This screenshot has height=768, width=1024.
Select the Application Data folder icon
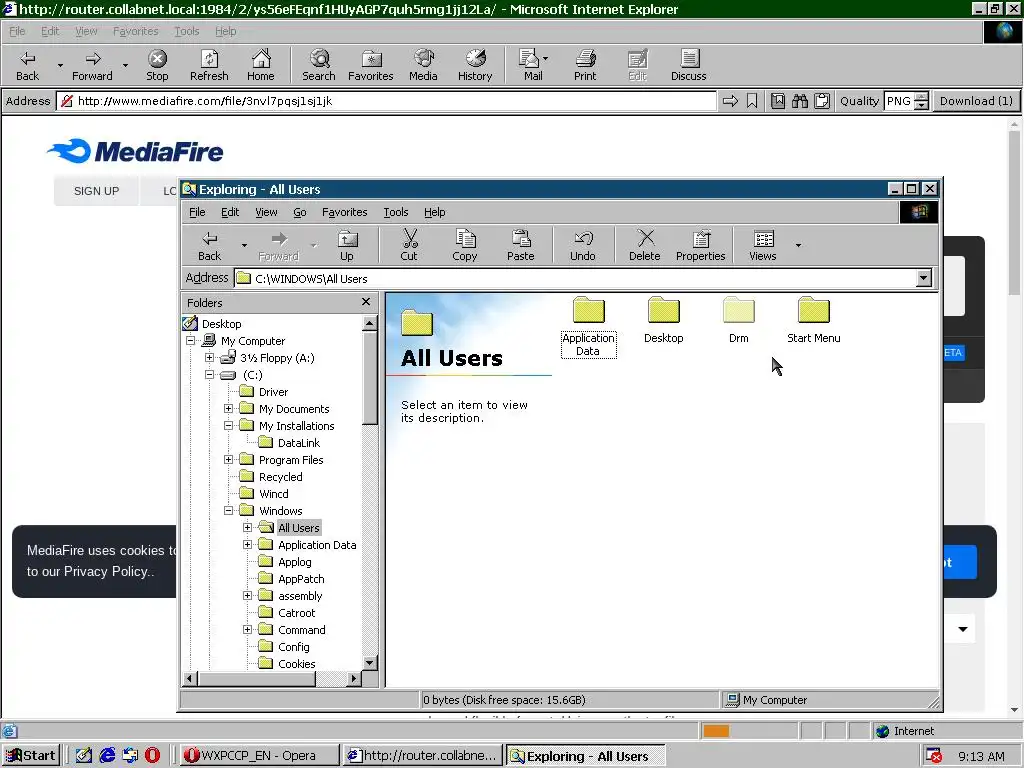588,327
